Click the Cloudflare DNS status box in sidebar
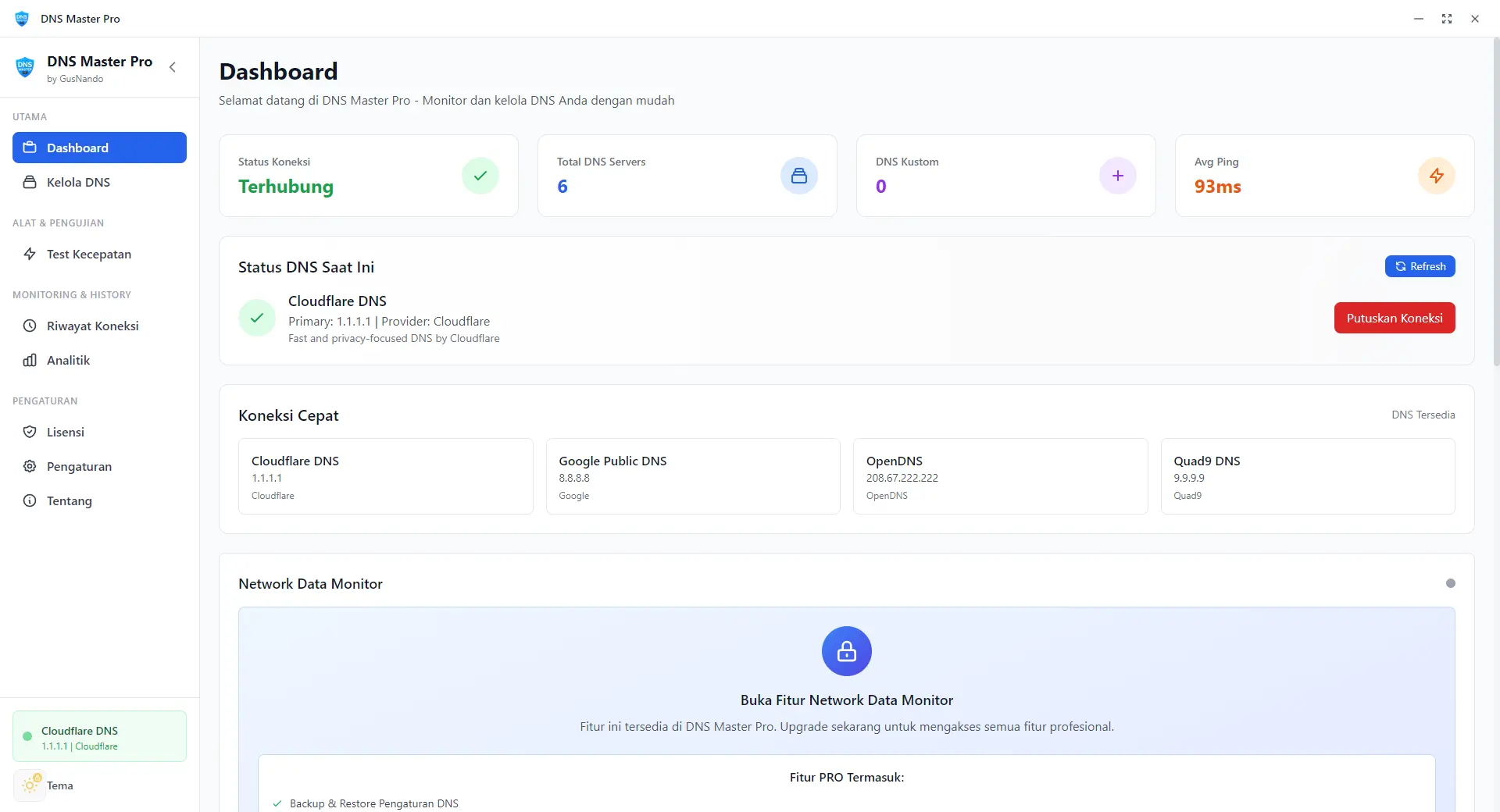The width and height of the screenshot is (1500, 812). (x=99, y=736)
